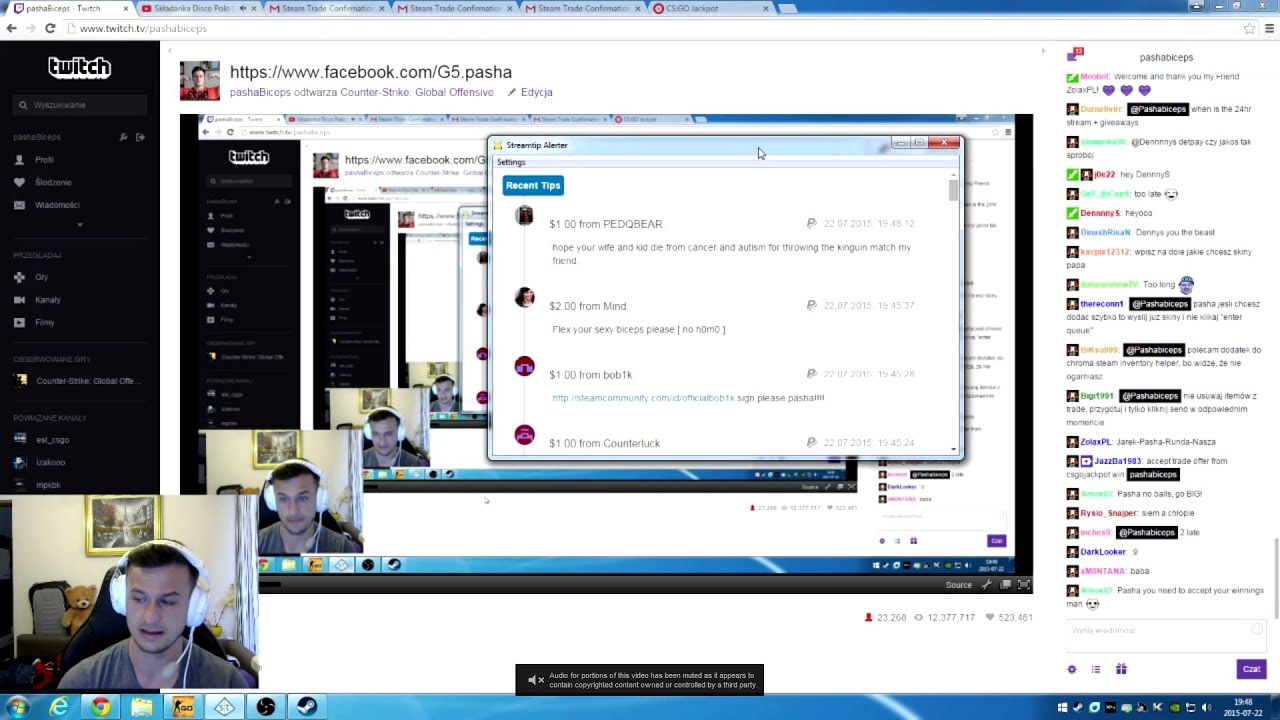Image resolution: width=1280 pixels, height=720 pixels.
Task: Open Settings menu in Streamtip Alerter
Action: [511, 162]
